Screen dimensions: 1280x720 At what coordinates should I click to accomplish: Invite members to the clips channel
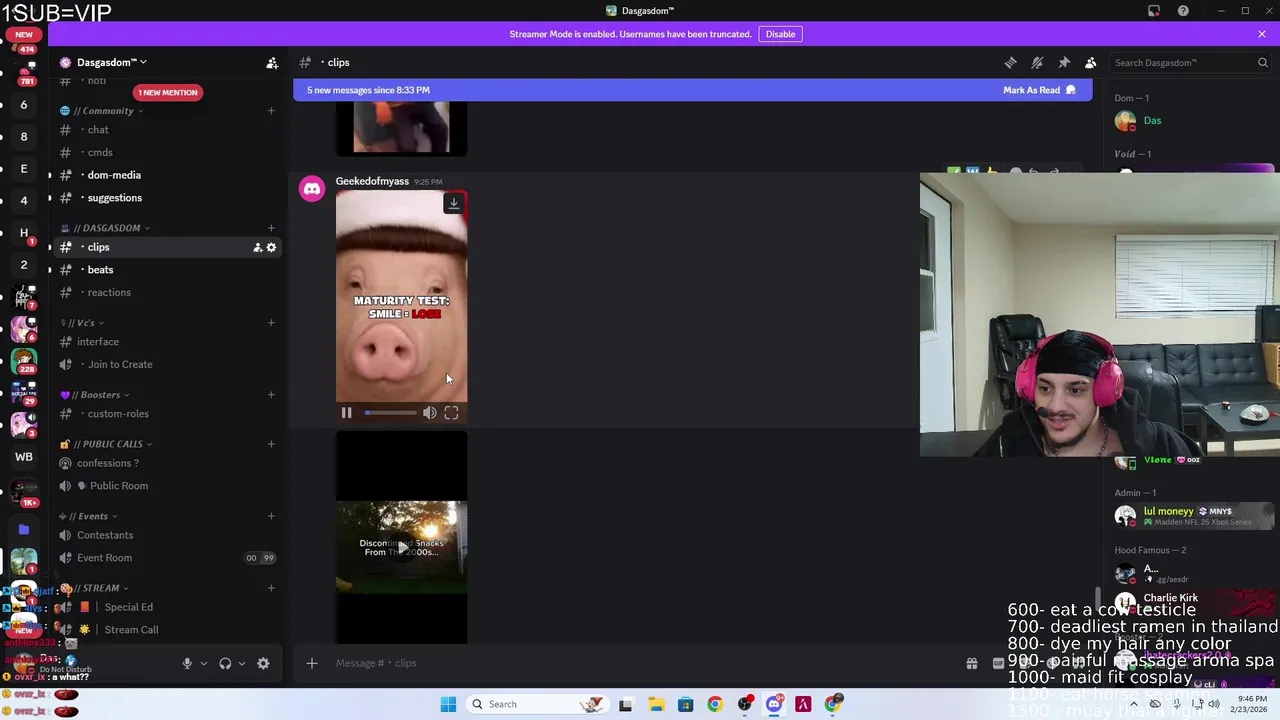pos(257,248)
